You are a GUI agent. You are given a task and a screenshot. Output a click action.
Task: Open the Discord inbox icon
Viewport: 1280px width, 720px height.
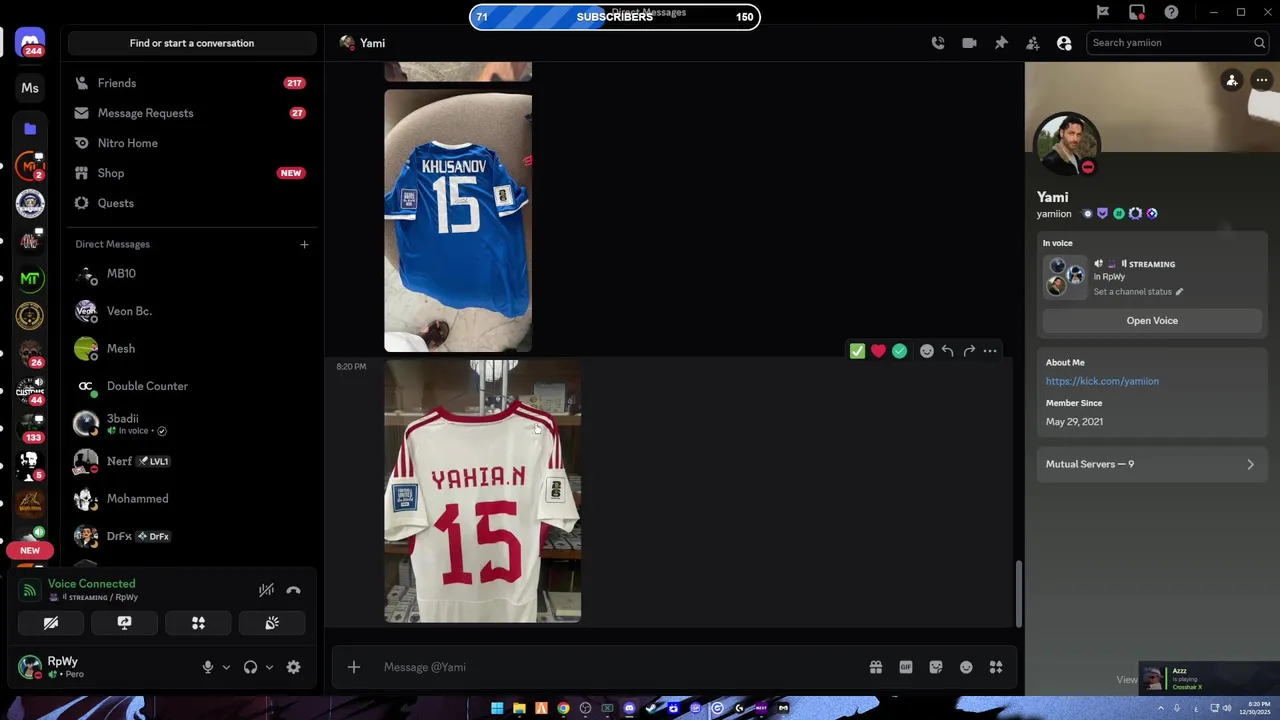coord(1137,12)
